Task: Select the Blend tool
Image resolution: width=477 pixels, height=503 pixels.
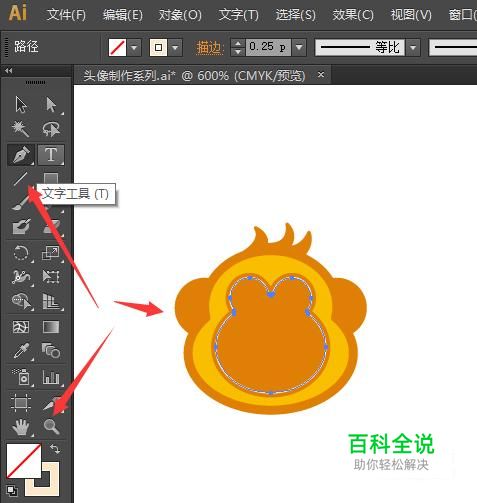Action: 51,351
